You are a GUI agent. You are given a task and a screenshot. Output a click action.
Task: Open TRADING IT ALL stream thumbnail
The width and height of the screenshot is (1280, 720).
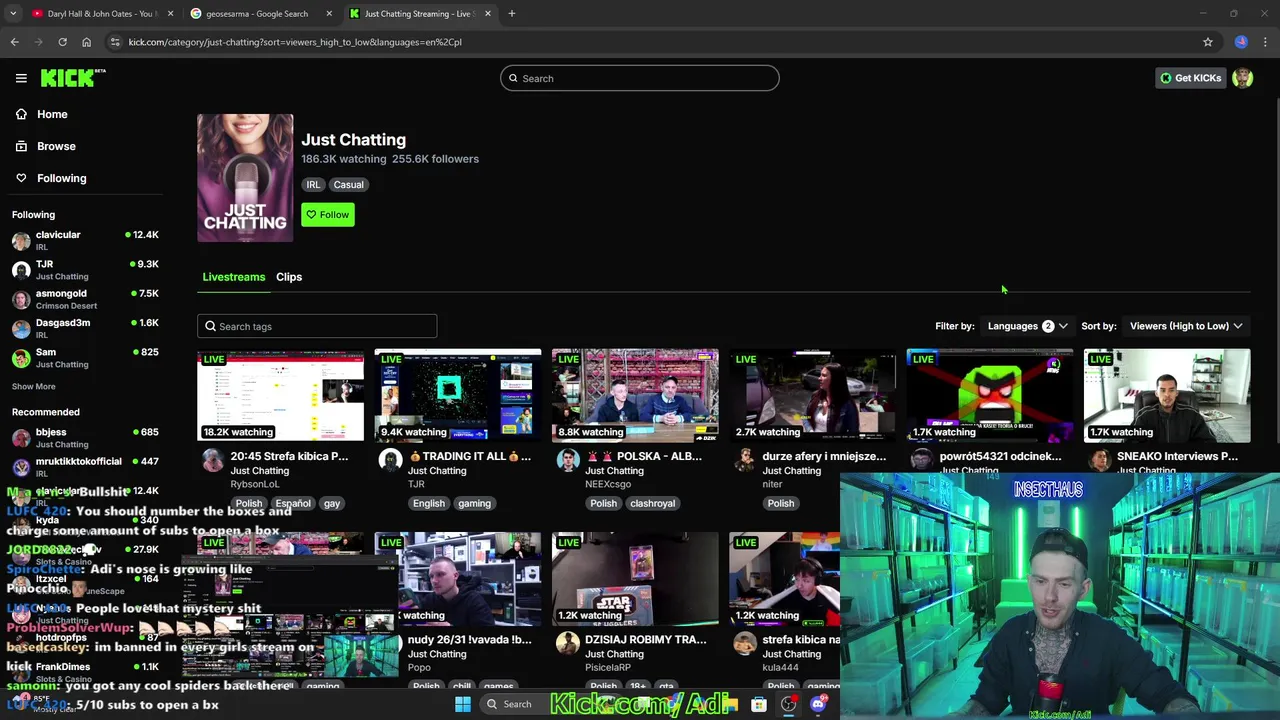point(458,395)
